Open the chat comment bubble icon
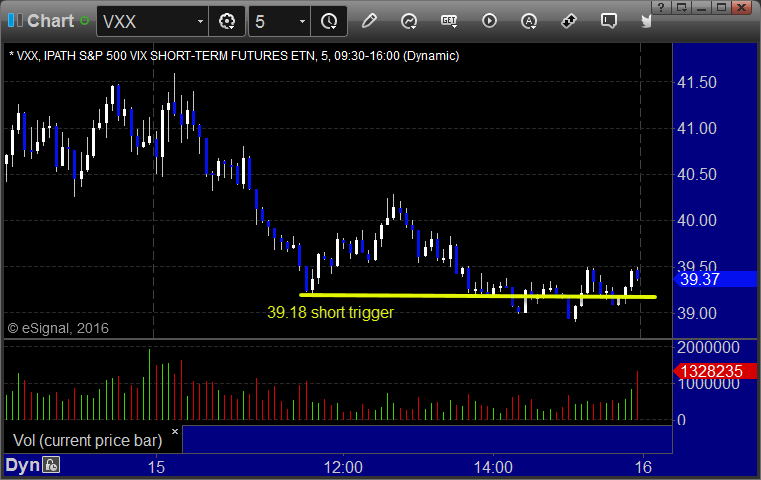The height and width of the screenshot is (480, 761). (609, 21)
